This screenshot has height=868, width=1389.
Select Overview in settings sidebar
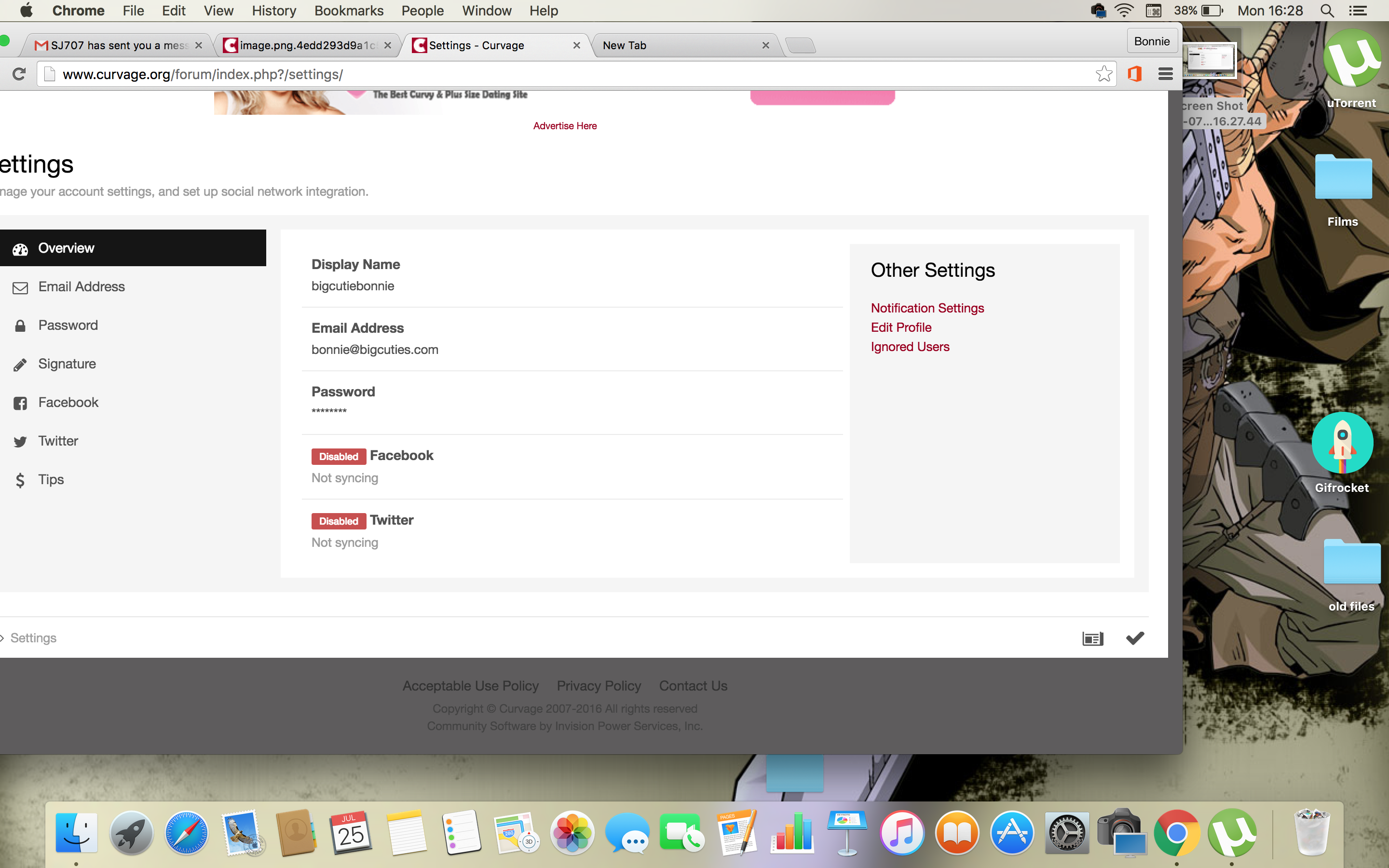[x=133, y=248]
